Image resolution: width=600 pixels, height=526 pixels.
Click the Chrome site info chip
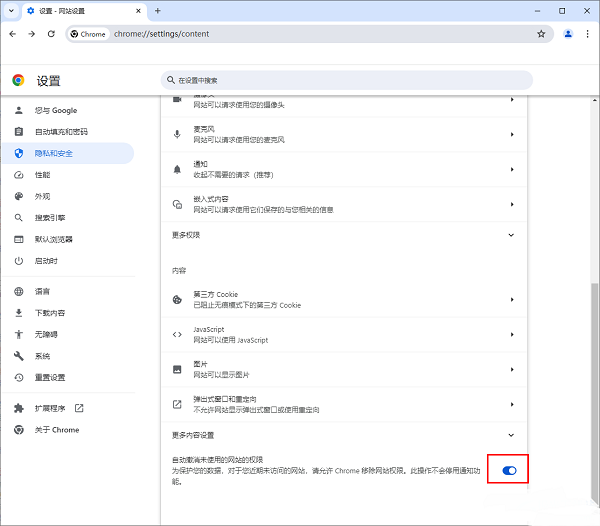(88, 34)
